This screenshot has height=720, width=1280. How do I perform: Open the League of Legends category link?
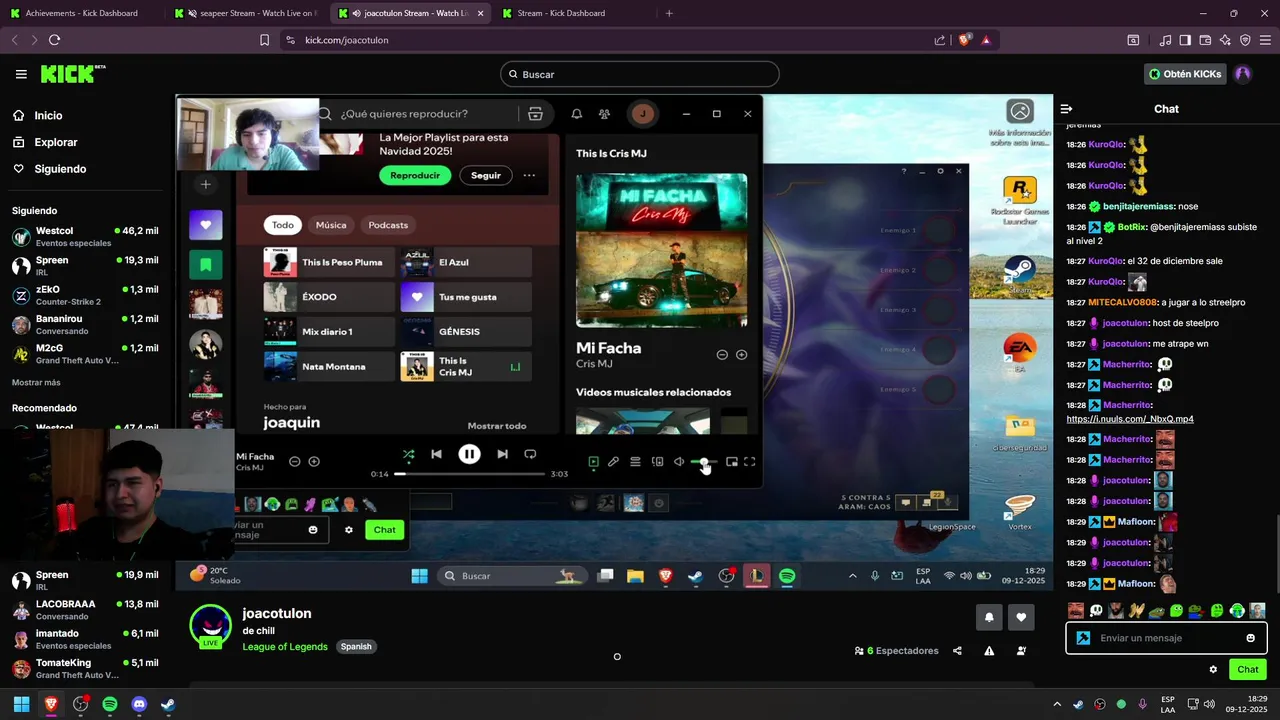pyautogui.click(x=285, y=647)
